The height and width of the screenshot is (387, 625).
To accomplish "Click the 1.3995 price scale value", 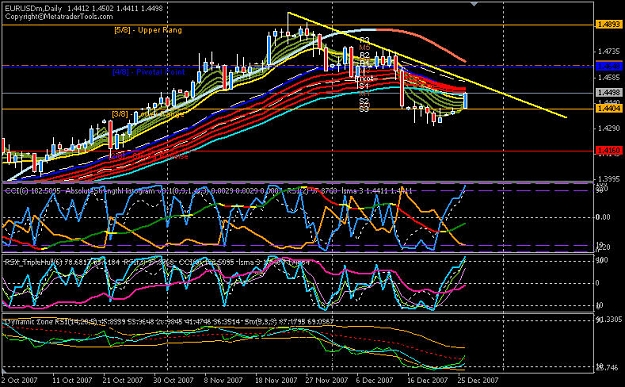I will [608, 179].
